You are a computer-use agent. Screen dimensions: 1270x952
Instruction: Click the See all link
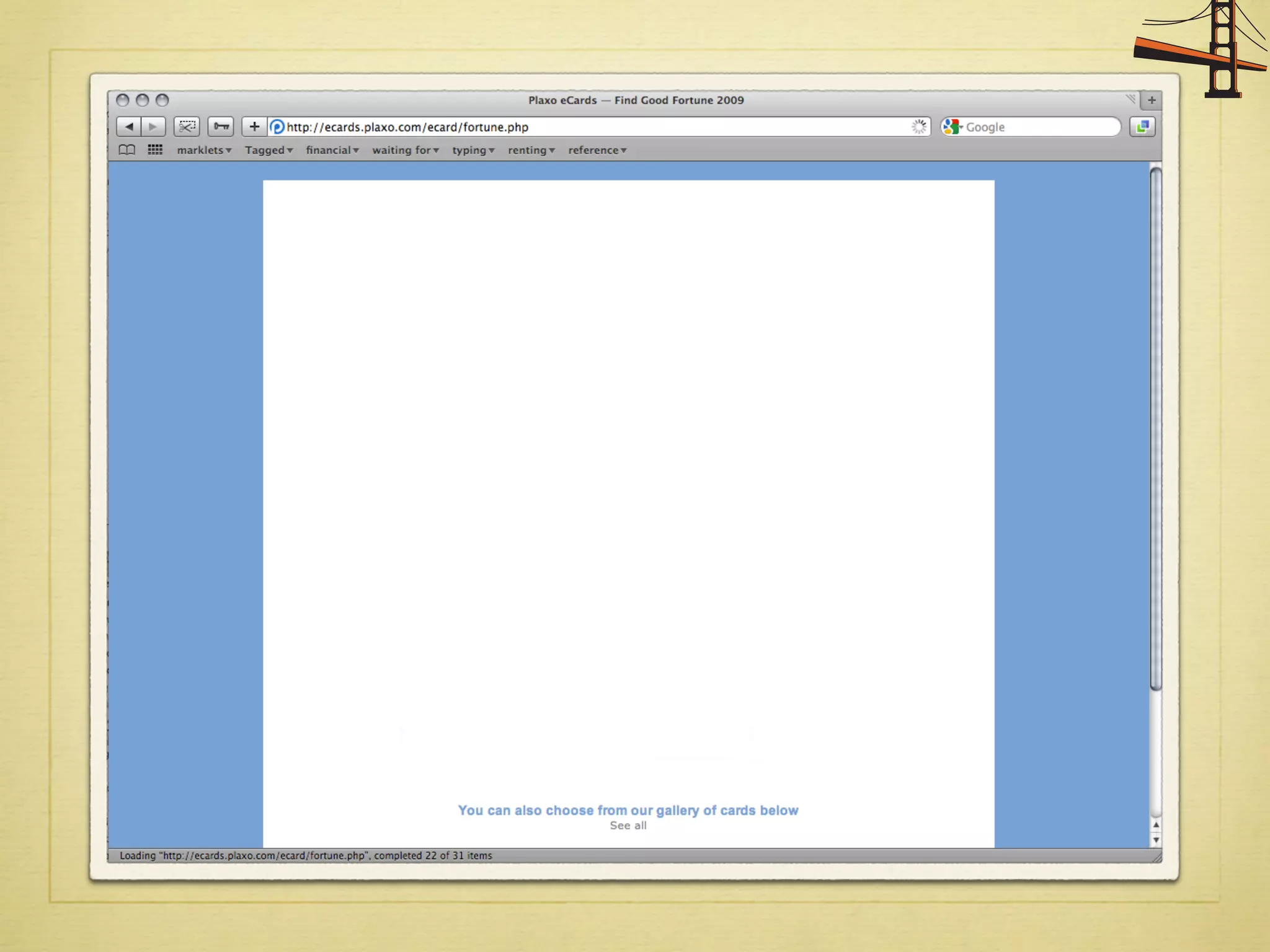[x=628, y=826]
